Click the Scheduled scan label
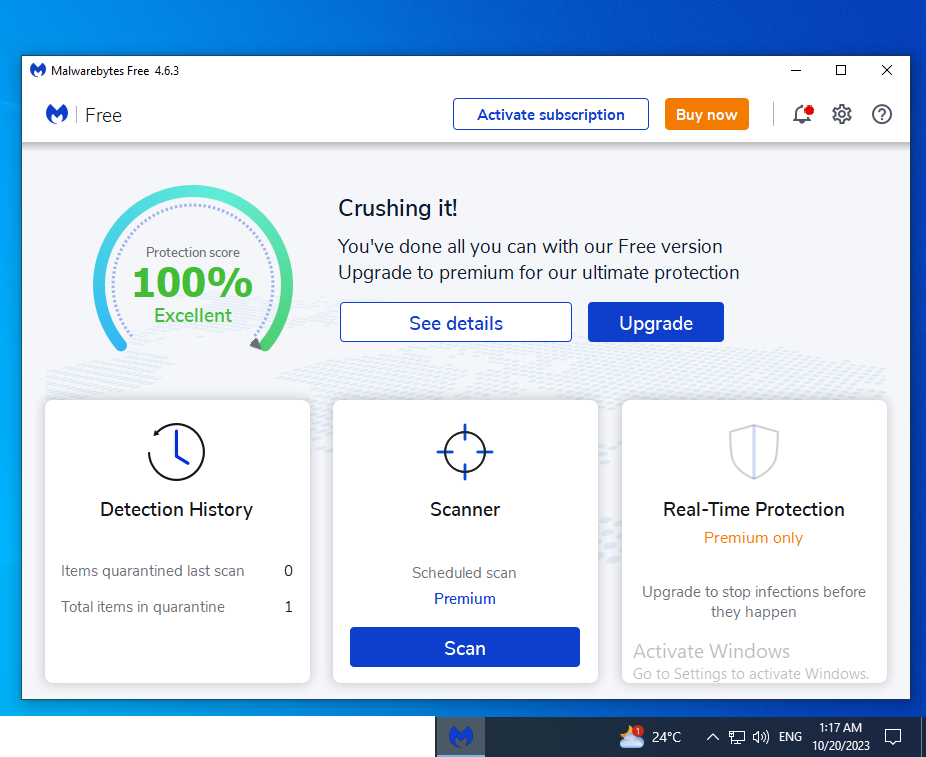Viewport: 926px width, 757px height. point(464,573)
